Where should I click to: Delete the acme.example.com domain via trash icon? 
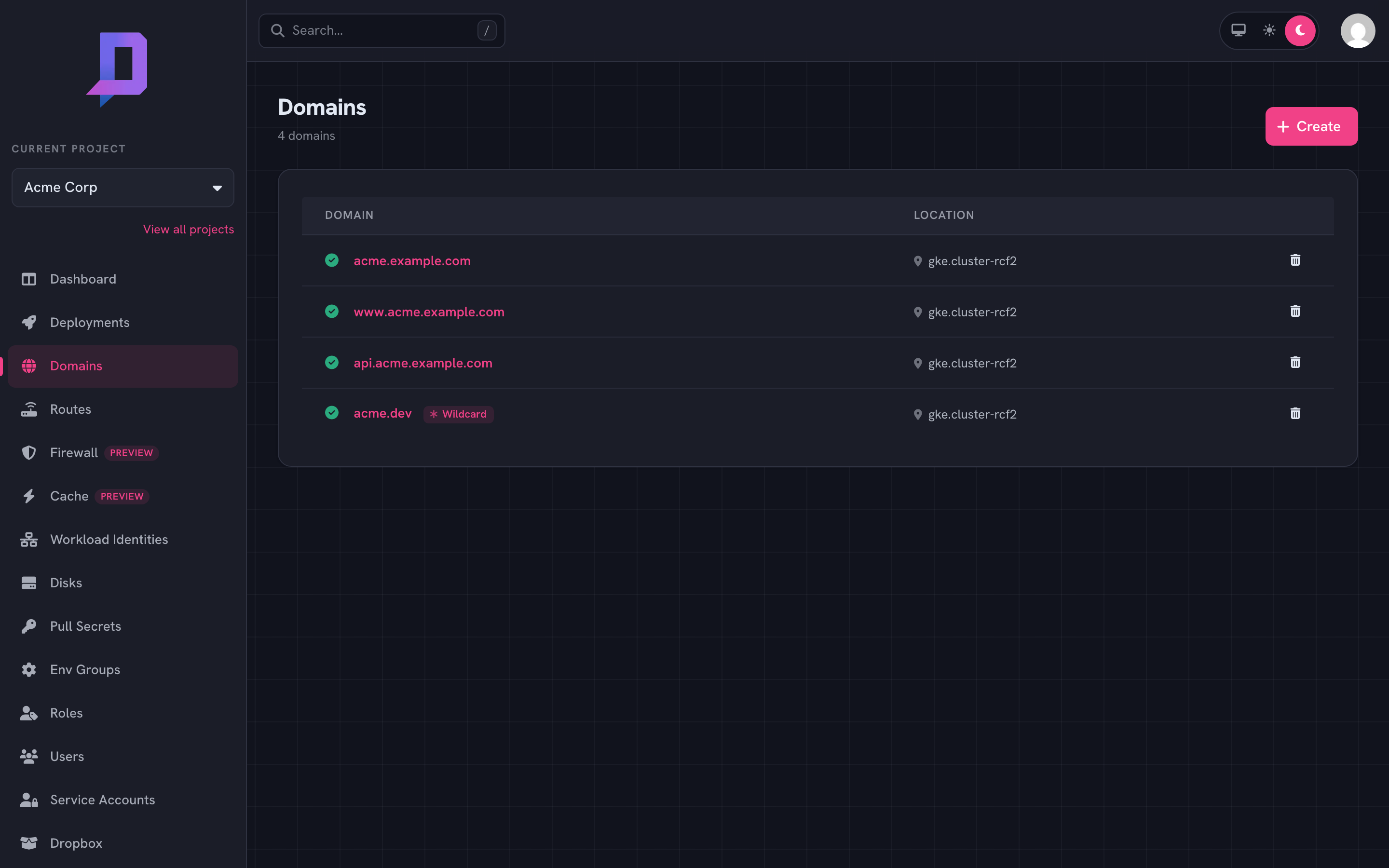pos(1295,260)
